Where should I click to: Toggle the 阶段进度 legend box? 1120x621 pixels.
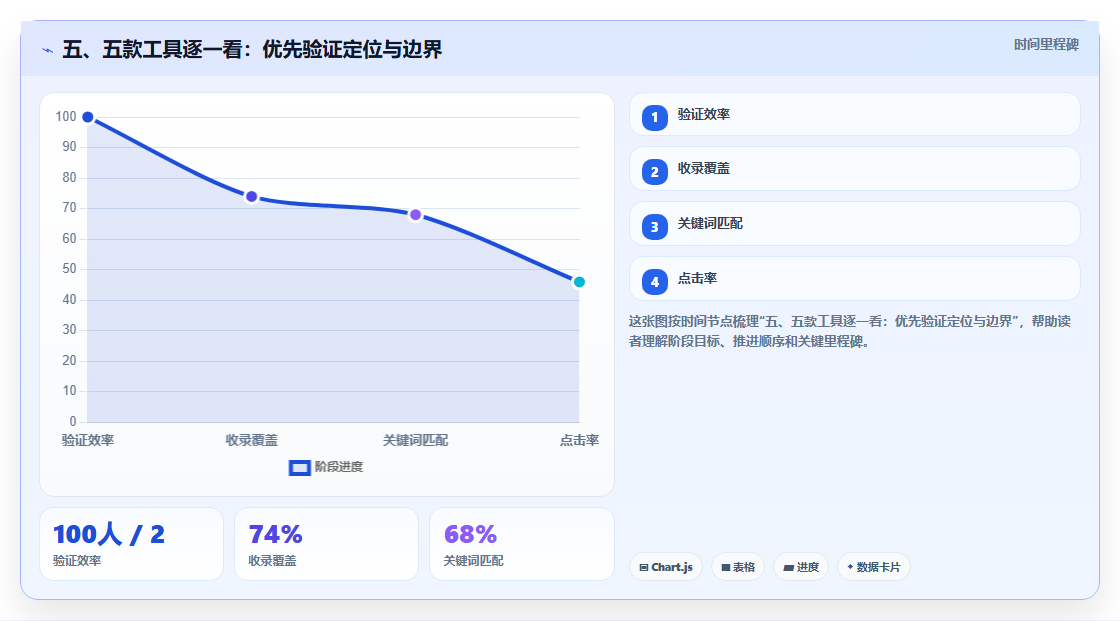point(299,468)
